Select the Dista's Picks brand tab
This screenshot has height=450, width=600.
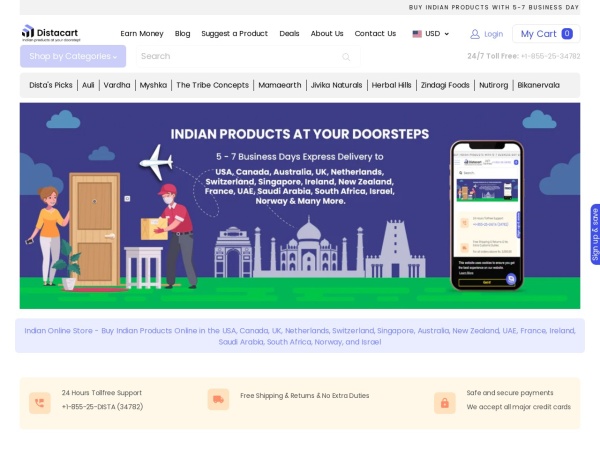coord(51,86)
